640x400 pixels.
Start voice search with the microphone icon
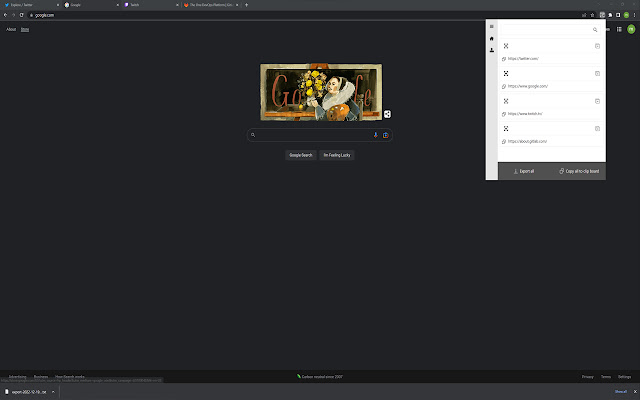tap(376, 135)
